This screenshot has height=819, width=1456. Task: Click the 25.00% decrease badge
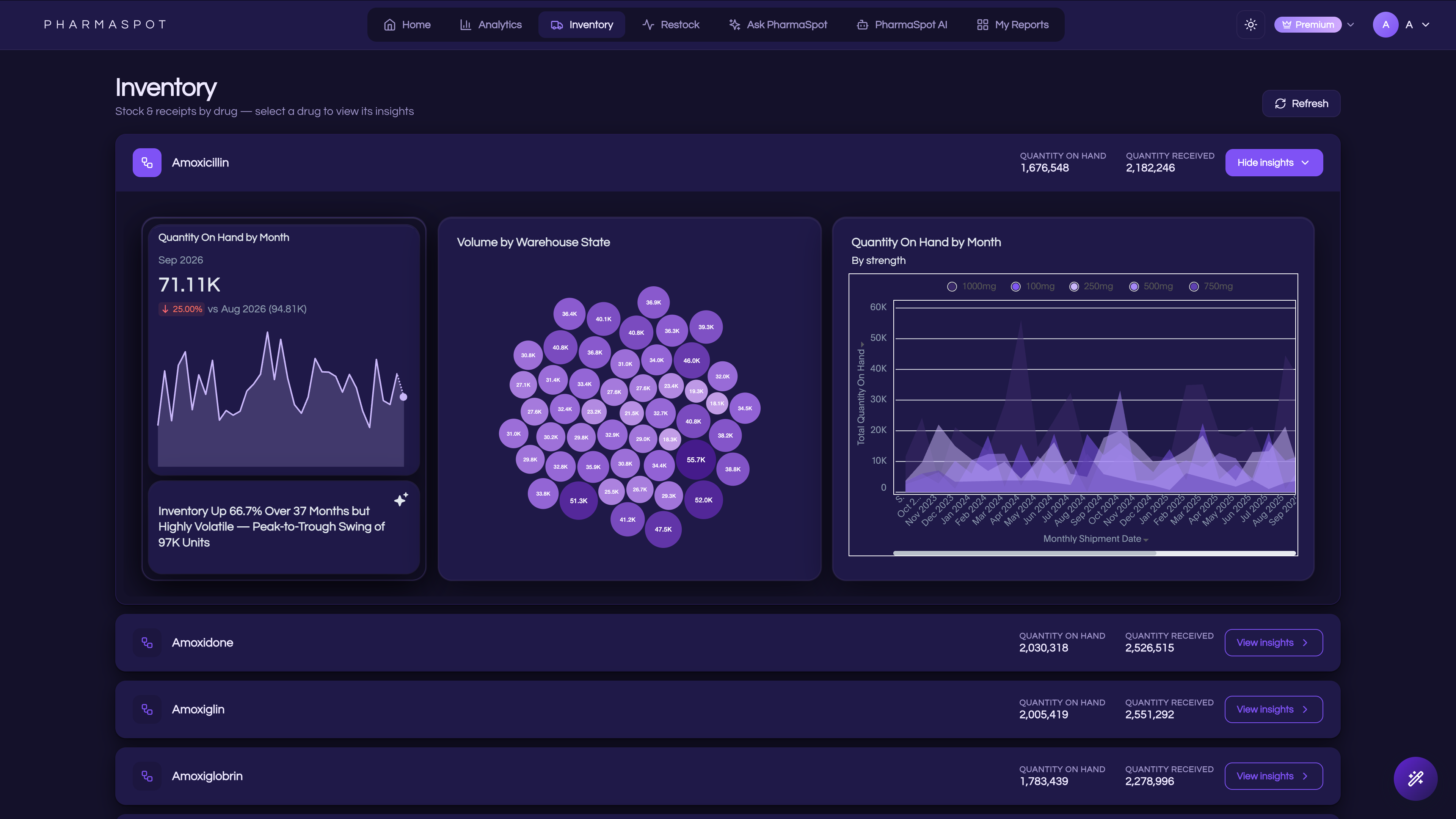(182, 309)
